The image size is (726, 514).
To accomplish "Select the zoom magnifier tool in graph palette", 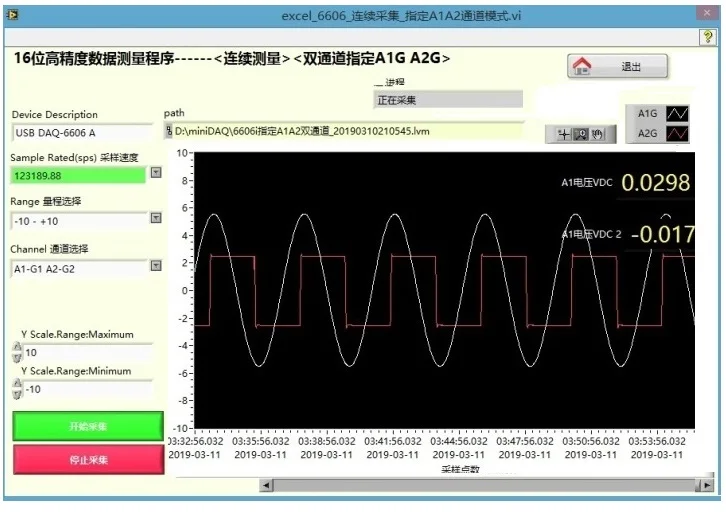I will click(x=581, y=135).
